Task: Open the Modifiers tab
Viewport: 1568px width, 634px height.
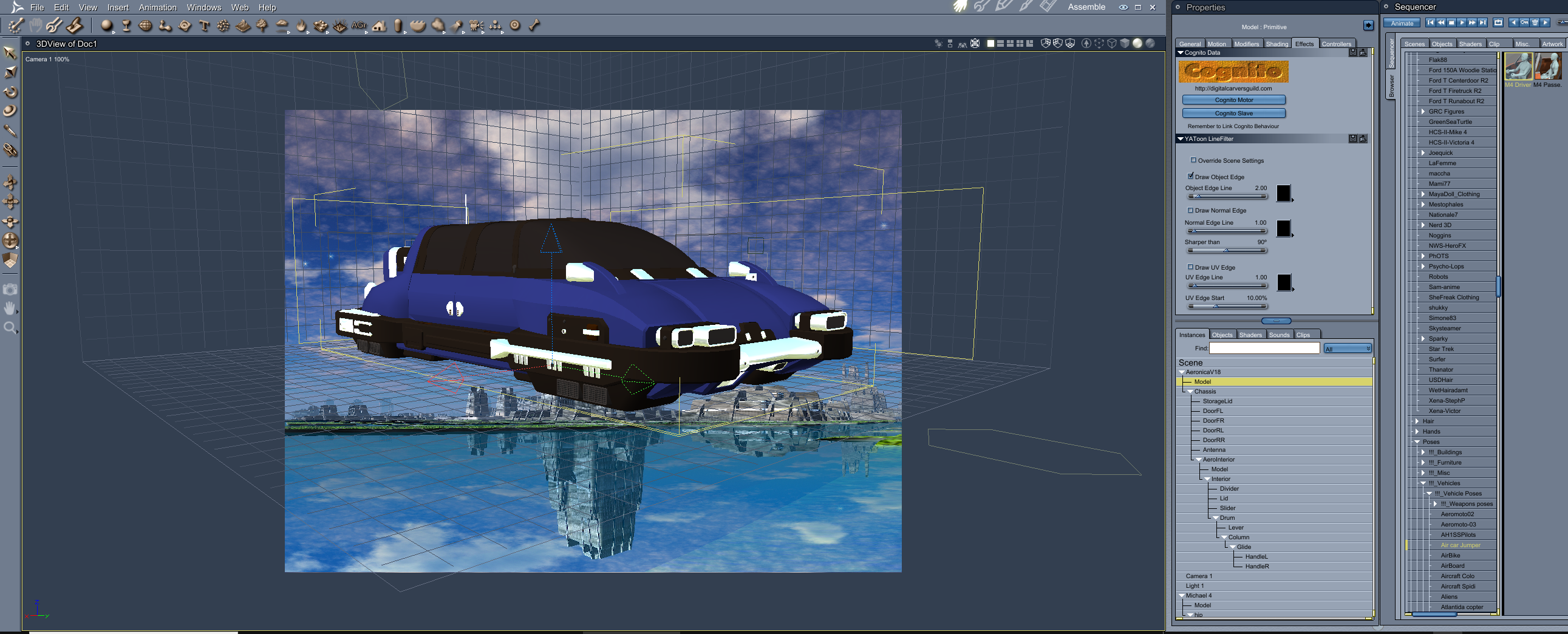Action: click(x=1247, y=44)
